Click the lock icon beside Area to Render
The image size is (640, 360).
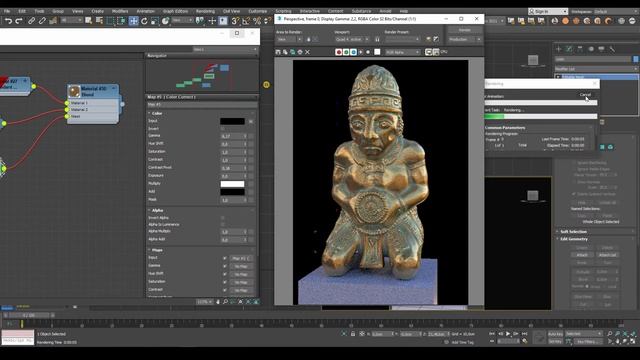(x=309, y=39)
